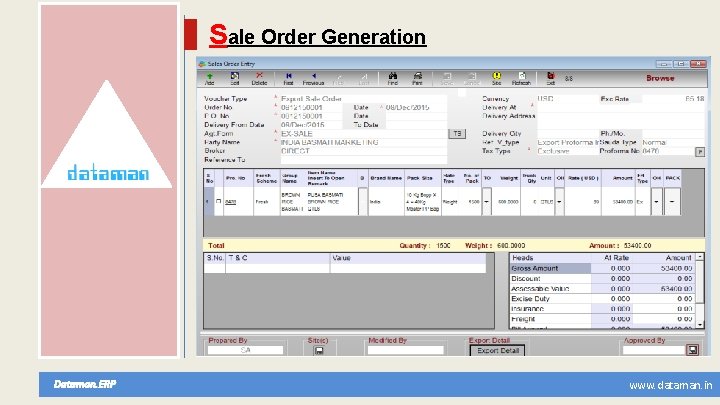The image size is (720, 405).
Task: Click the Party Name field
Action: (363, 142)
